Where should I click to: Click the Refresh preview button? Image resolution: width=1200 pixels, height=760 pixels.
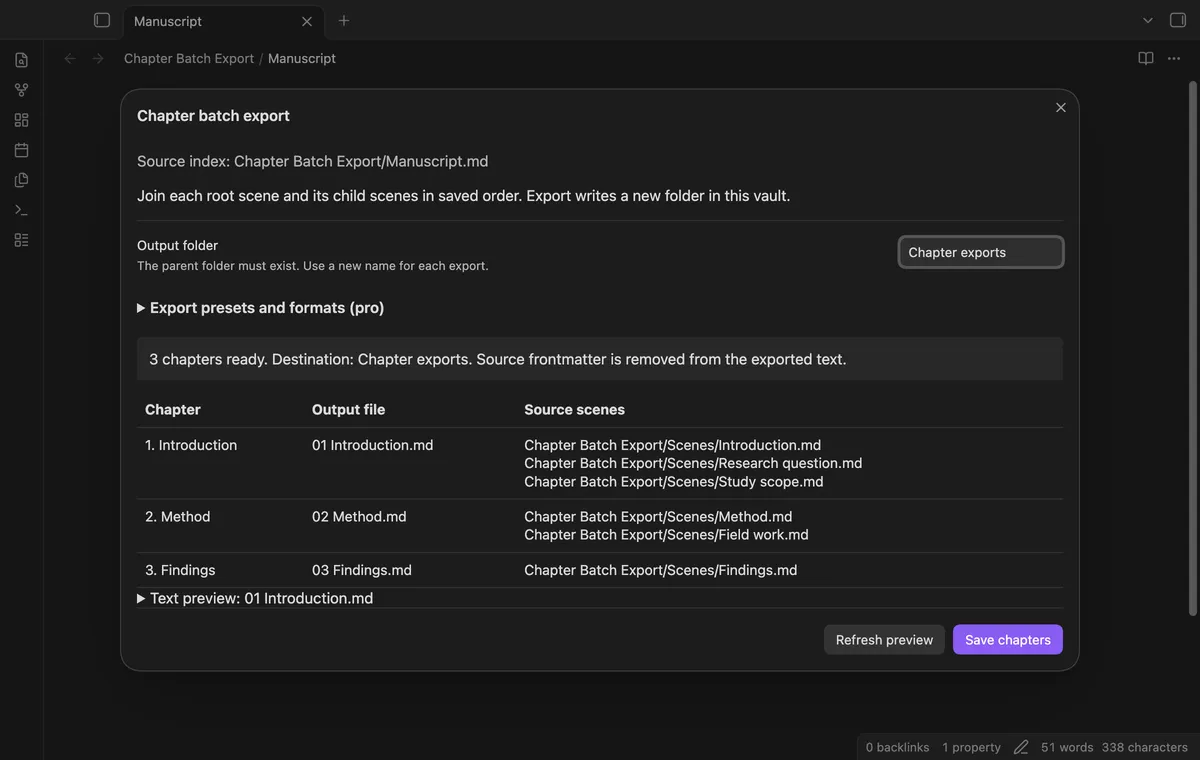(884, 640)
